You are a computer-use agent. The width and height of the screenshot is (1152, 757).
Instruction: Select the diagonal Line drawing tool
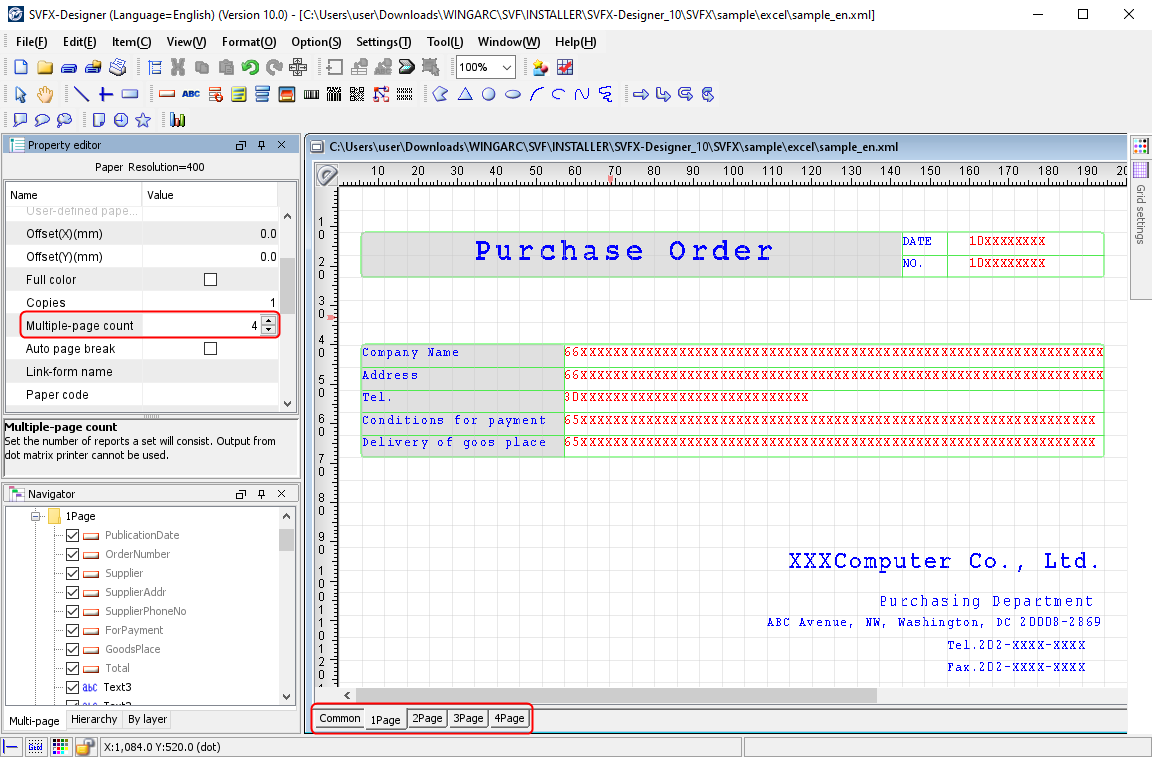(82, 94)
